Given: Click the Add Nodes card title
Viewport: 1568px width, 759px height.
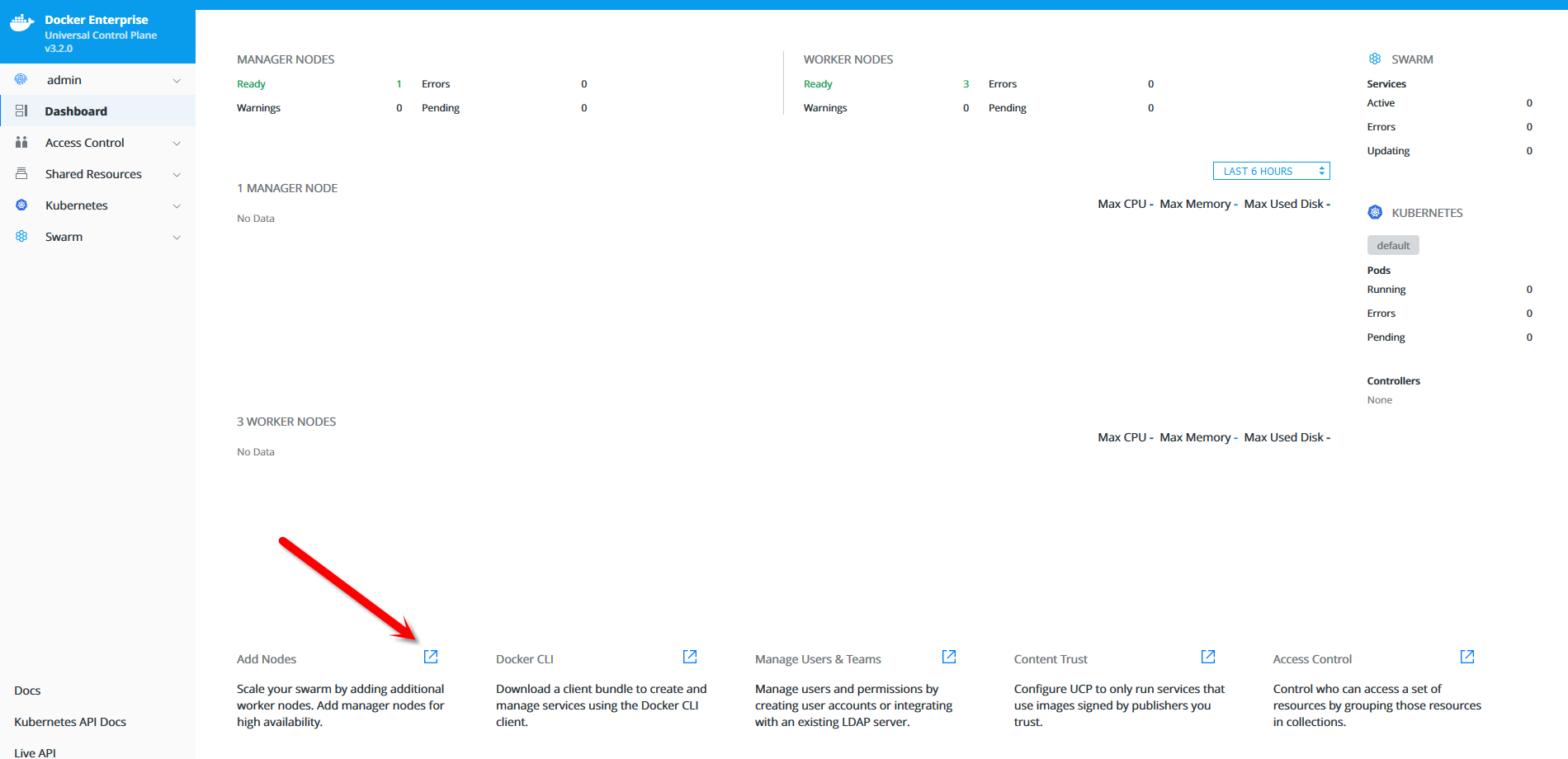Looking at the screenshot, I should pos(267,659).
